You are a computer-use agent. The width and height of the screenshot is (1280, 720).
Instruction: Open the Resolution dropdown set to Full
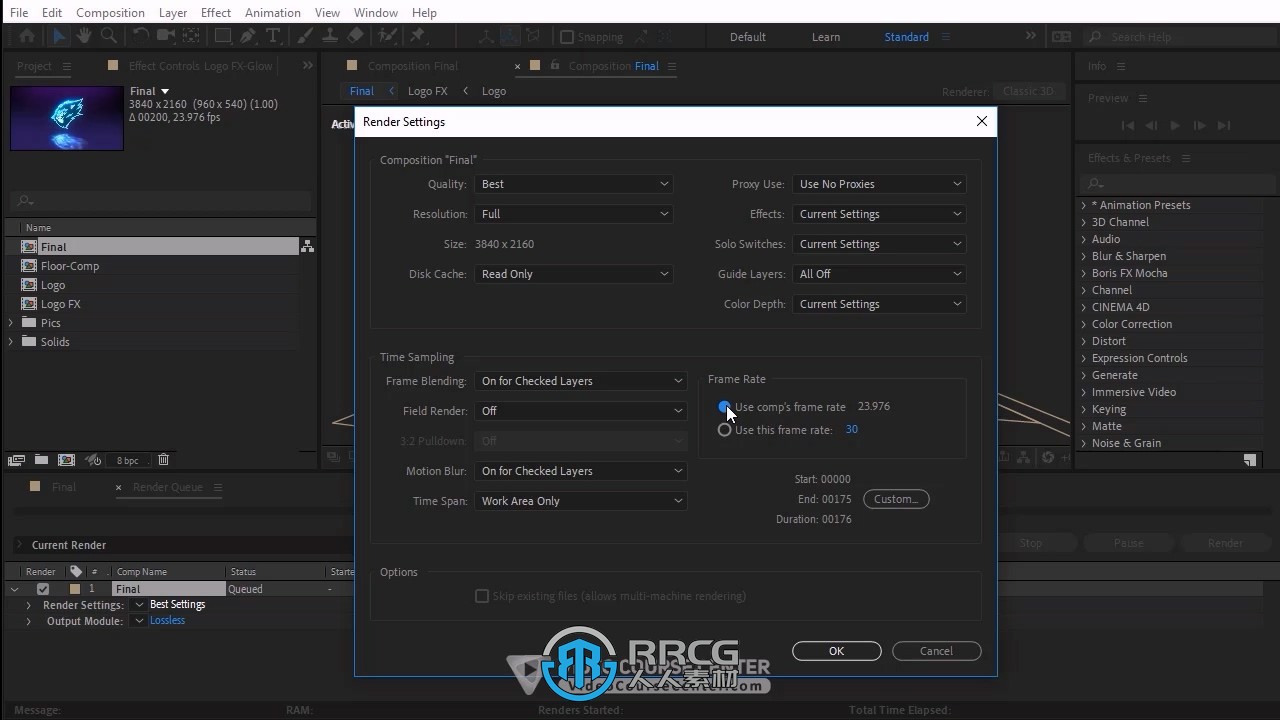tap(574, 214)
